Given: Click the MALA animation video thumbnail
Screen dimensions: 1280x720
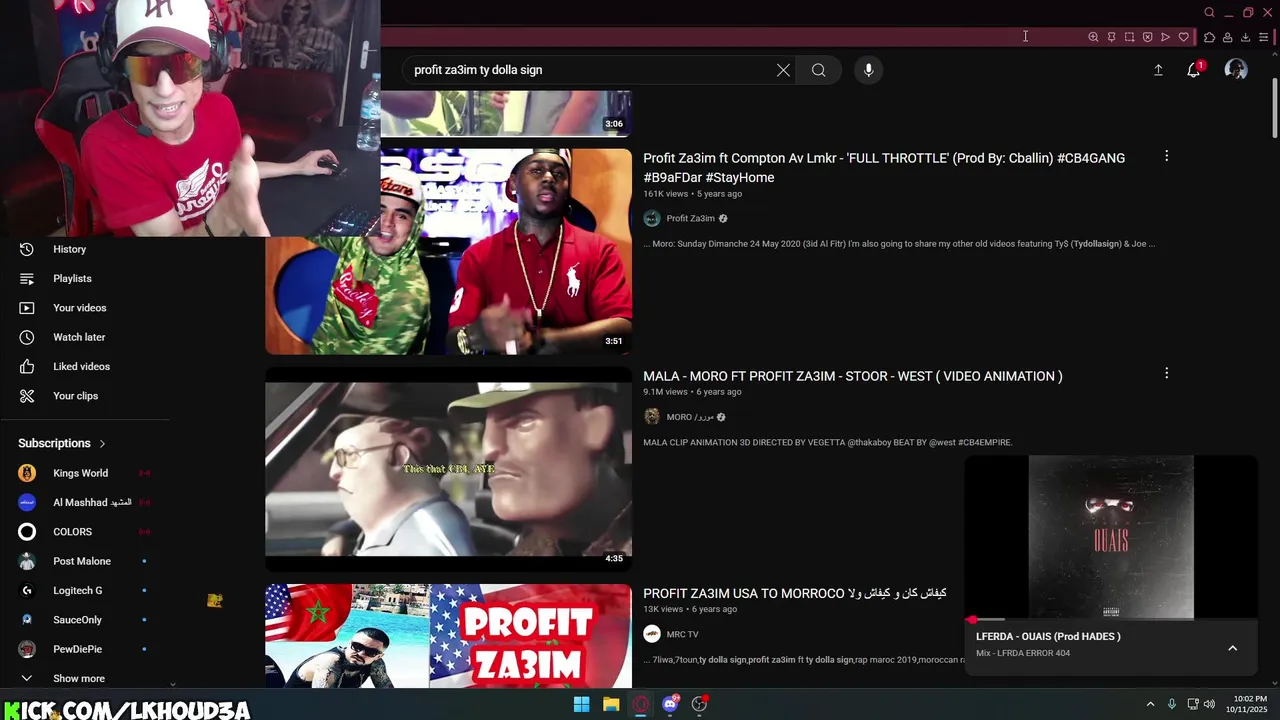Looking at the screenshot, I should point(448,468).
